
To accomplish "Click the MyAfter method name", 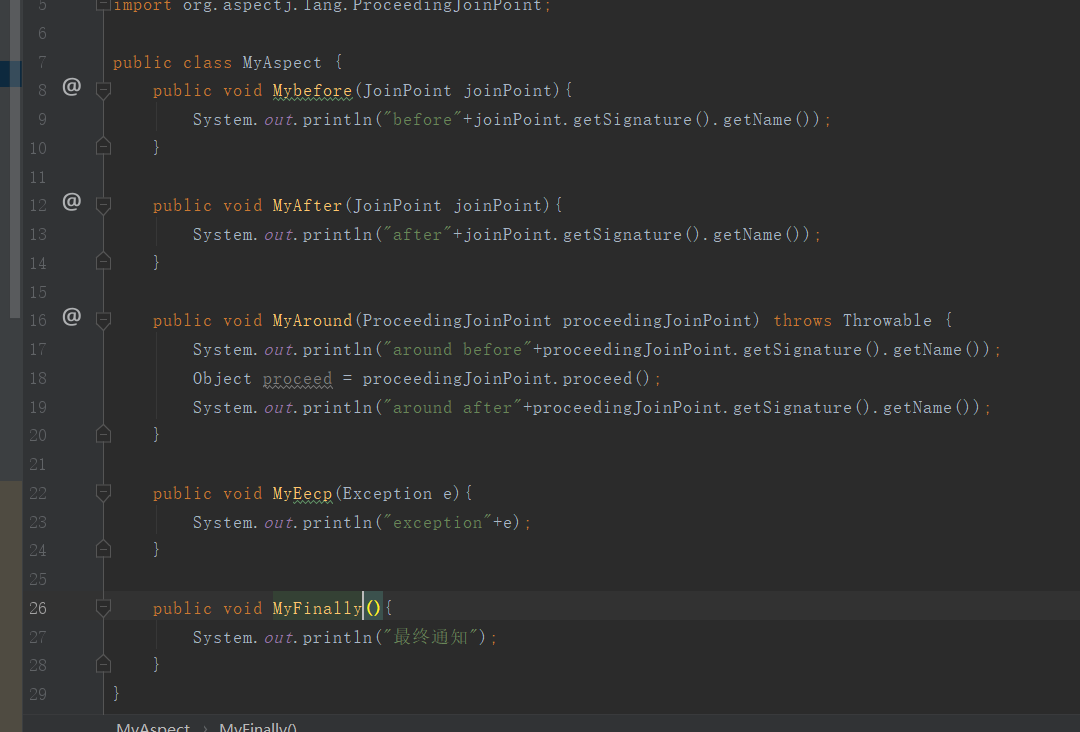I will (x=307, y=206).
